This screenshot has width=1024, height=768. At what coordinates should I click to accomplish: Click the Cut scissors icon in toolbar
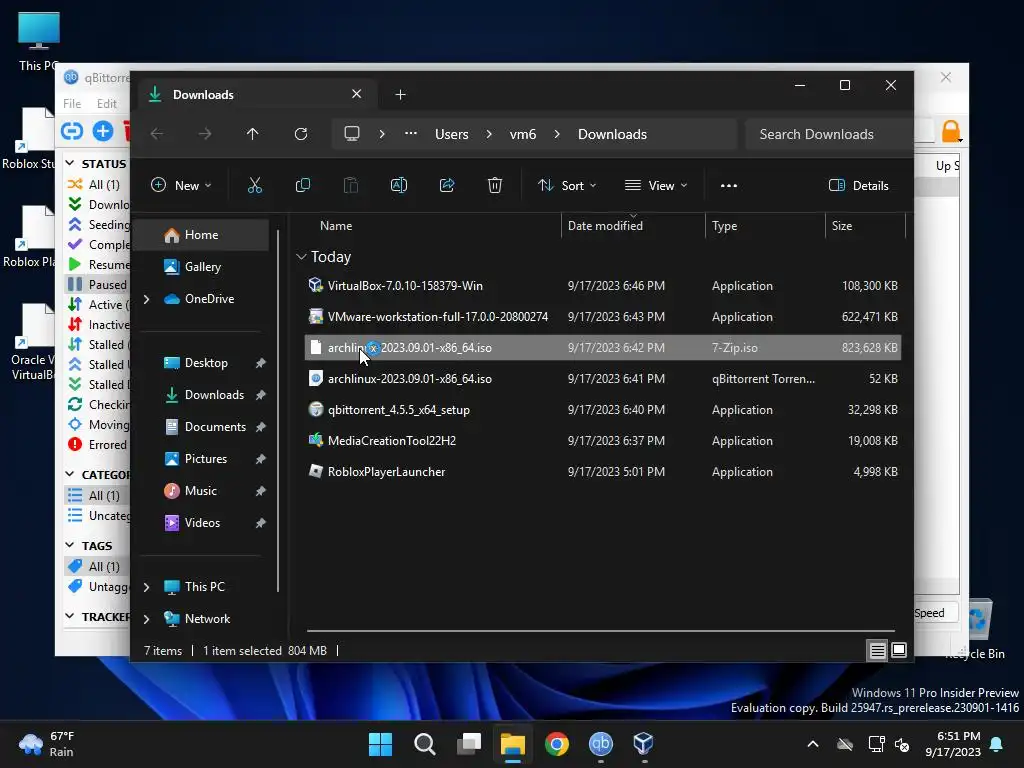tap(255, 185)
